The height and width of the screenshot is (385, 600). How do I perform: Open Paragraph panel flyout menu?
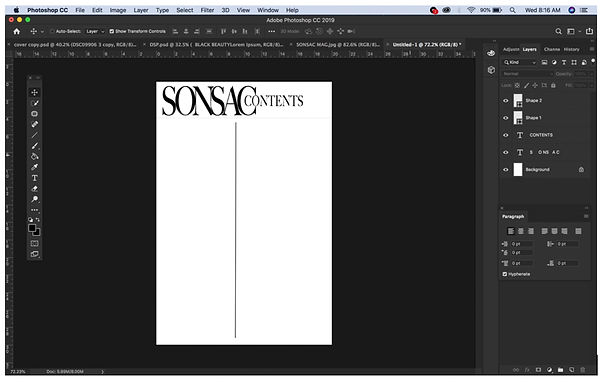[x=586, y=216]
